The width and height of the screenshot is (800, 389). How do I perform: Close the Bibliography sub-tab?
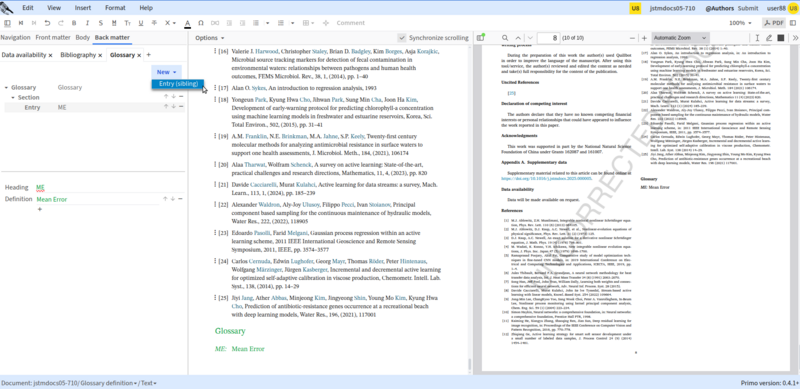click(x=100, y=55)
